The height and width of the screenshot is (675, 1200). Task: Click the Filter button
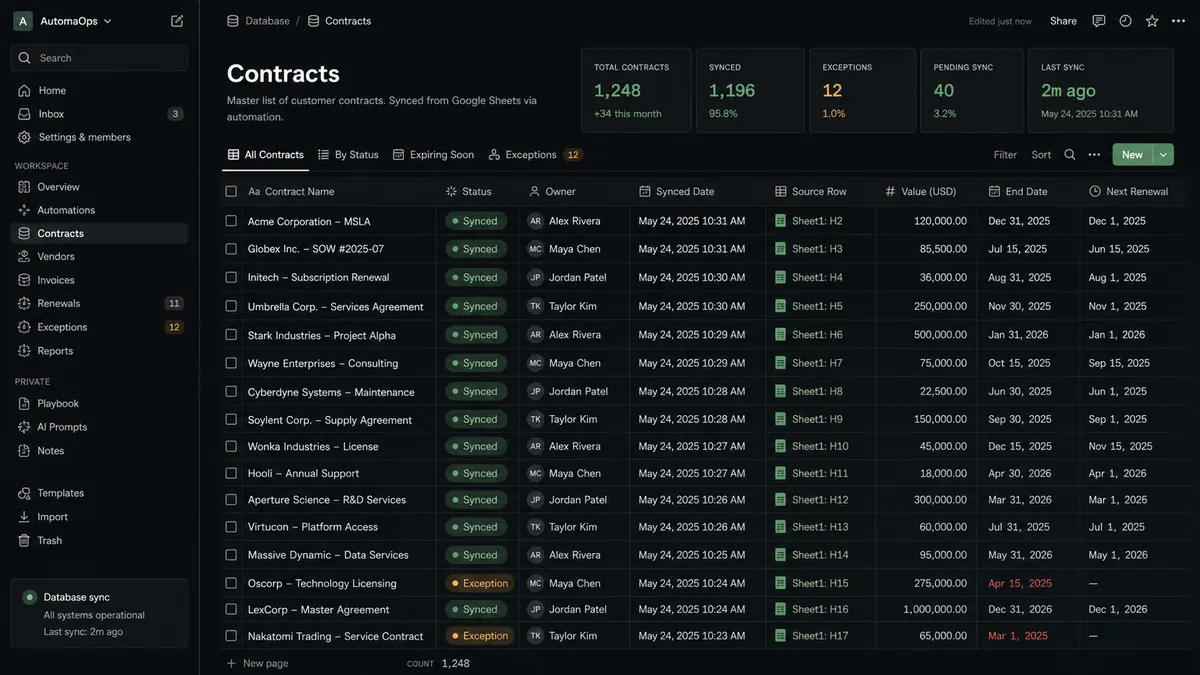pyautogui.click(x=1005, y=155)
